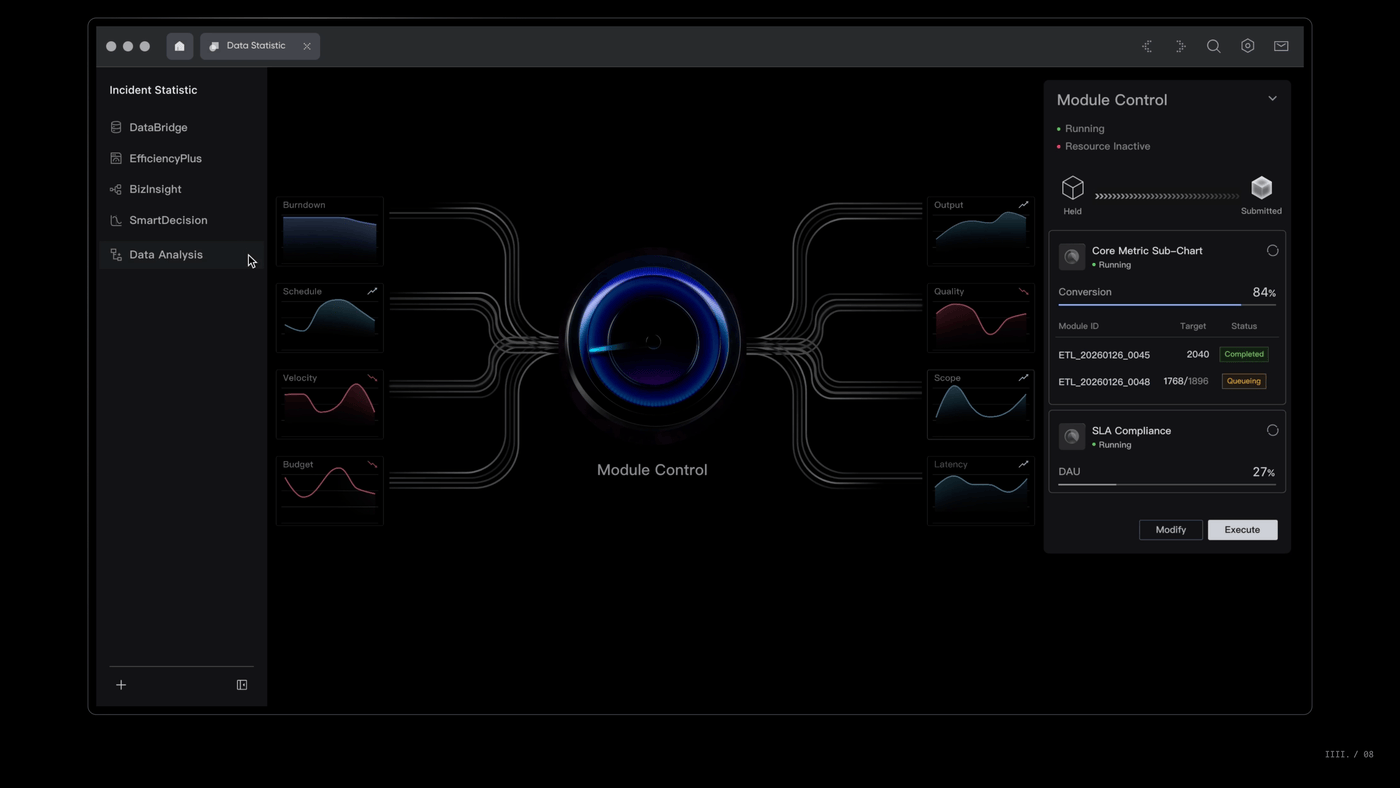Click the Modify button
Screen dimensions: 1400x788
(1171, 530)
